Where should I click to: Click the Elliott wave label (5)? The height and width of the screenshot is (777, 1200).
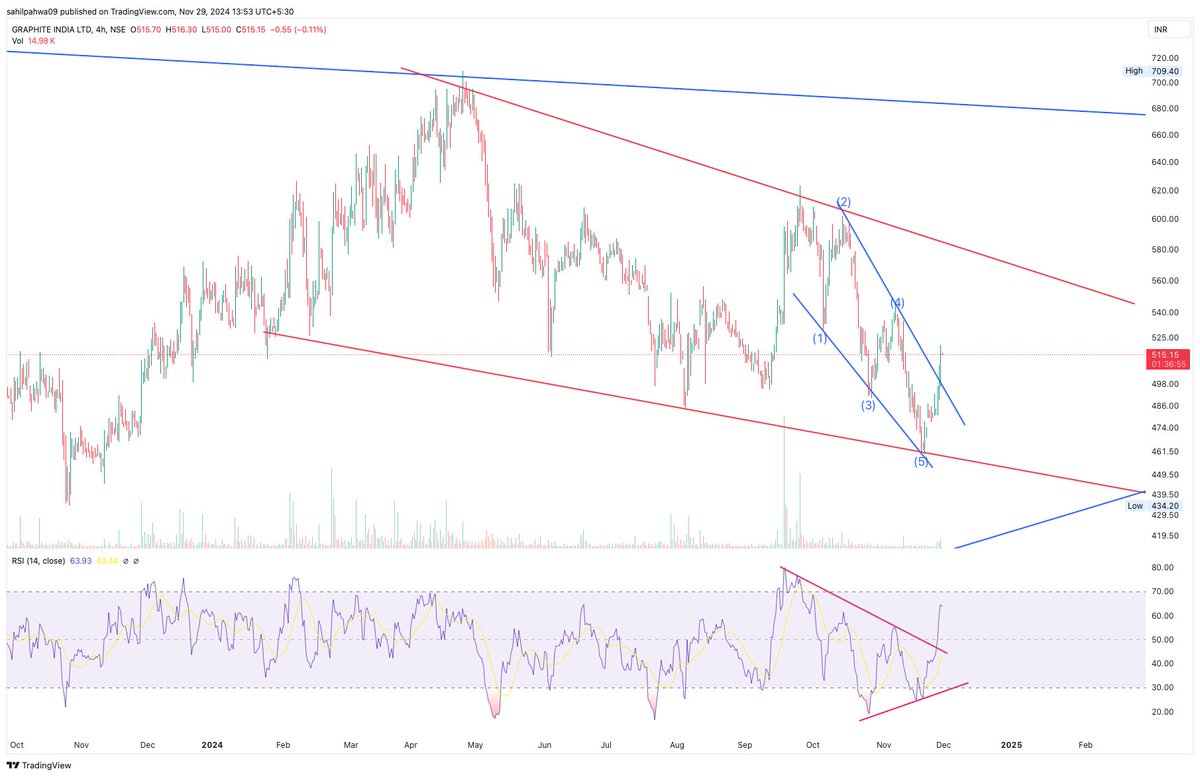[x=921, y=461]
